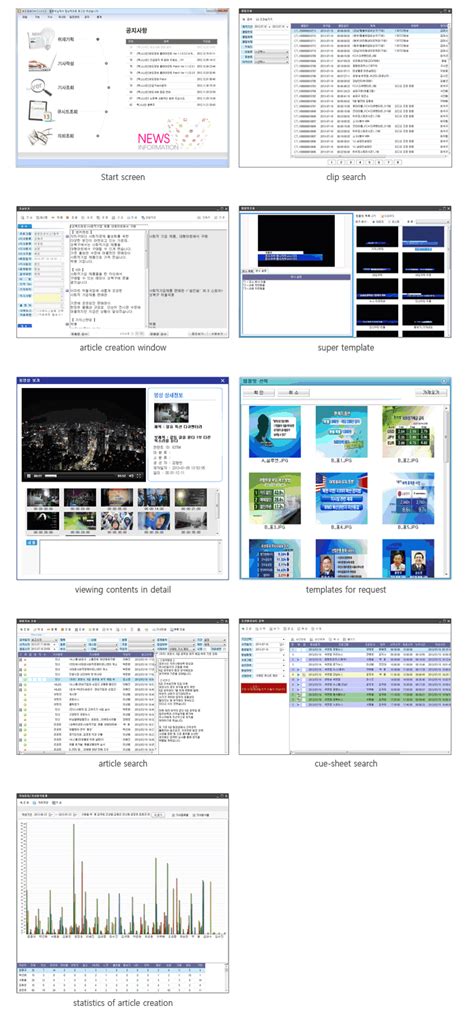This screenshot has height=1023, width=474.
Task: Select template thumbnail B_표3.JPG
Action: [274, 498]
